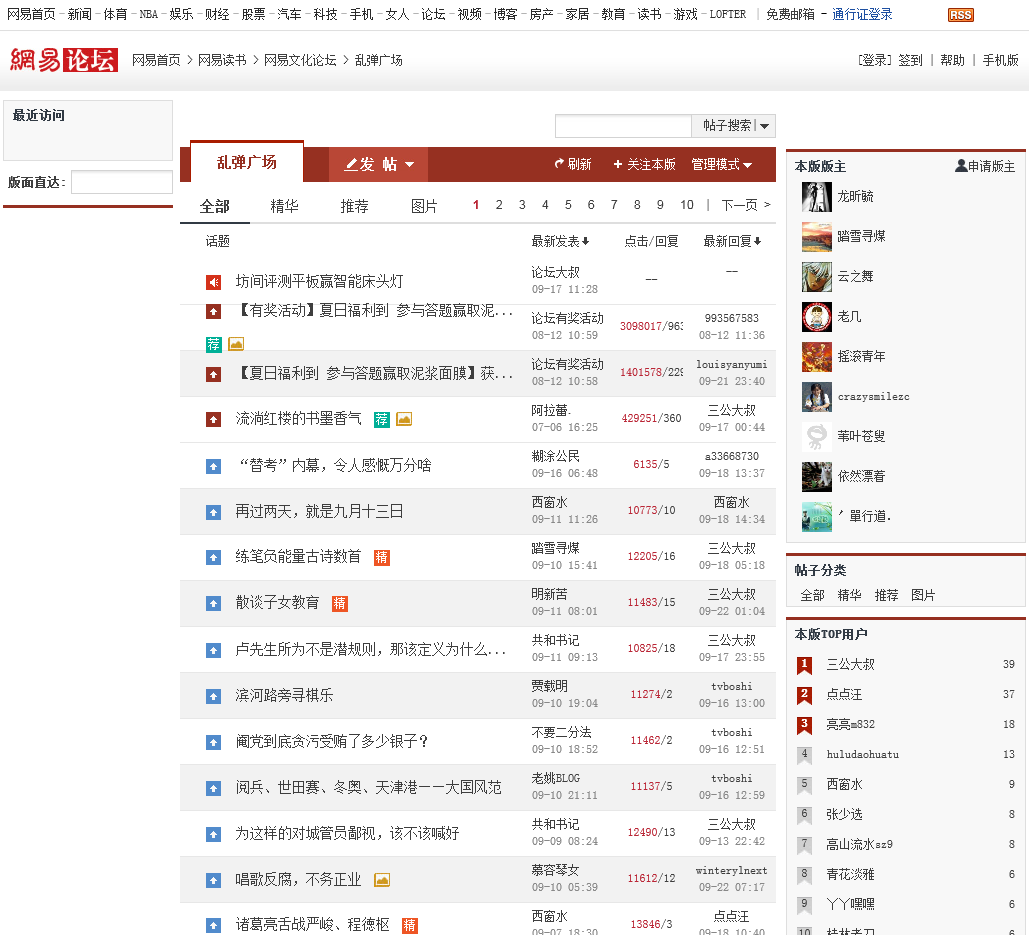The image size is (1029, 935).
Task: Click rank 1 ribbon beside 三公大叔
Action: coord(804,665)
